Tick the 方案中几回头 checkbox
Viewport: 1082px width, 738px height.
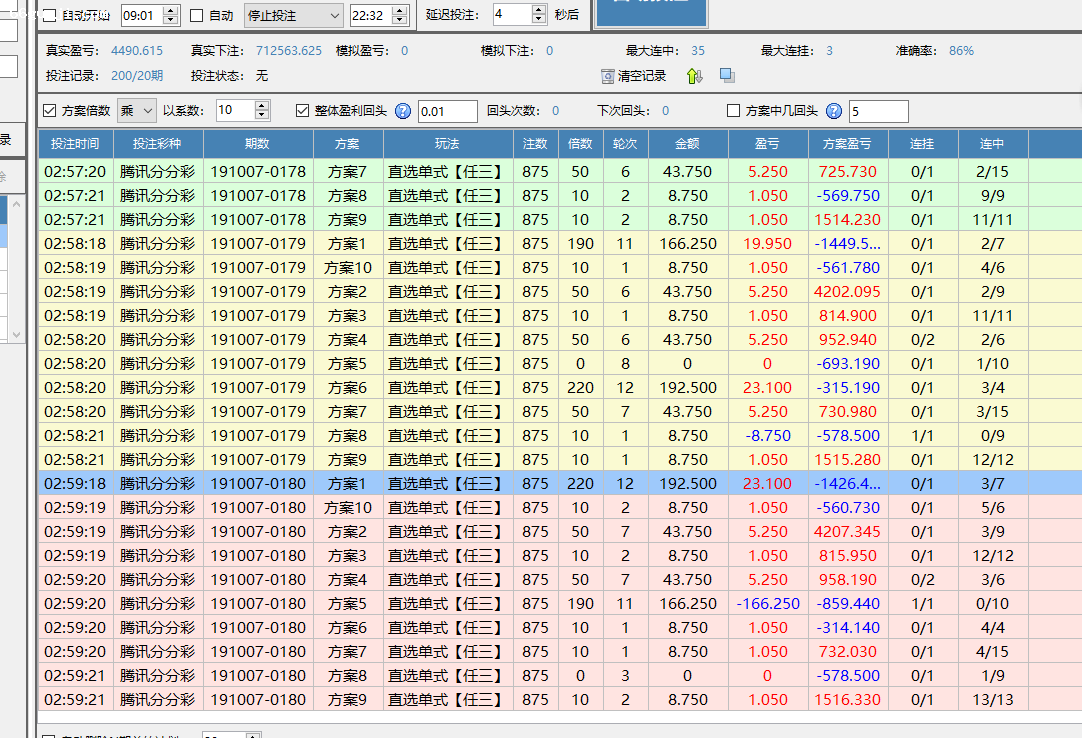[734, 110]
